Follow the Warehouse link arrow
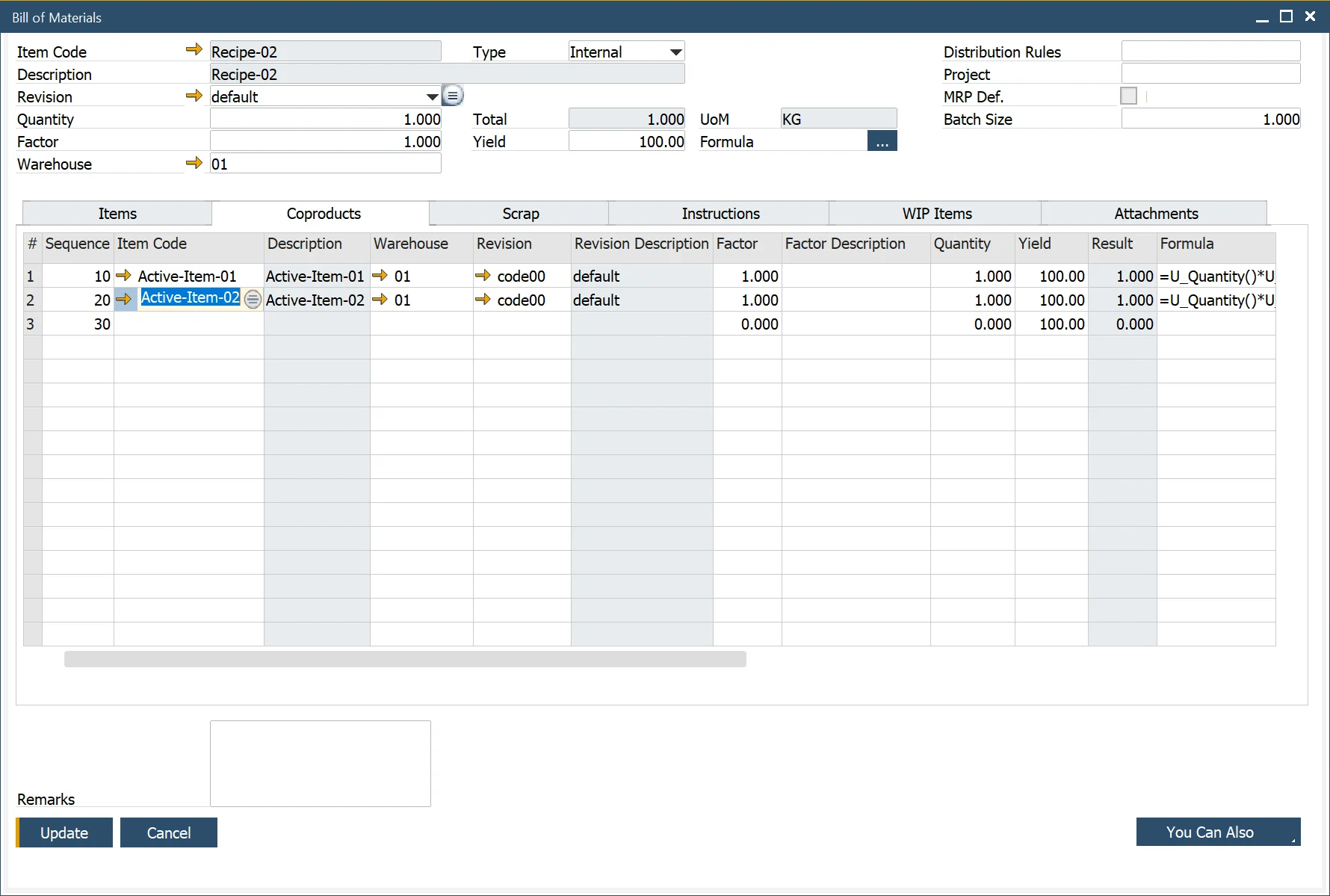 194,163
